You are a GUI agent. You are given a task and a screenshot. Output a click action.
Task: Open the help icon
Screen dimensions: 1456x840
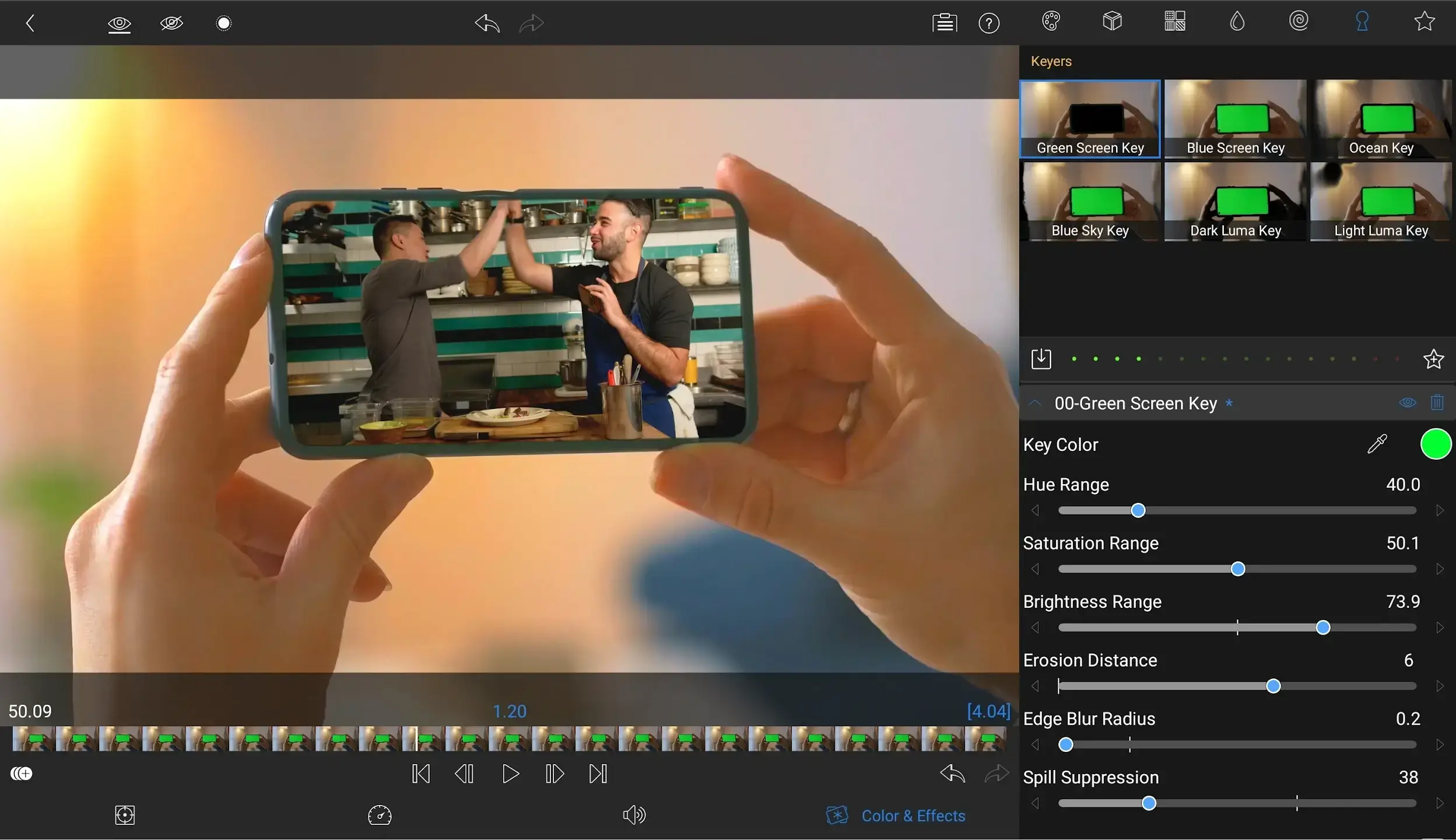(x=988, y=23)
